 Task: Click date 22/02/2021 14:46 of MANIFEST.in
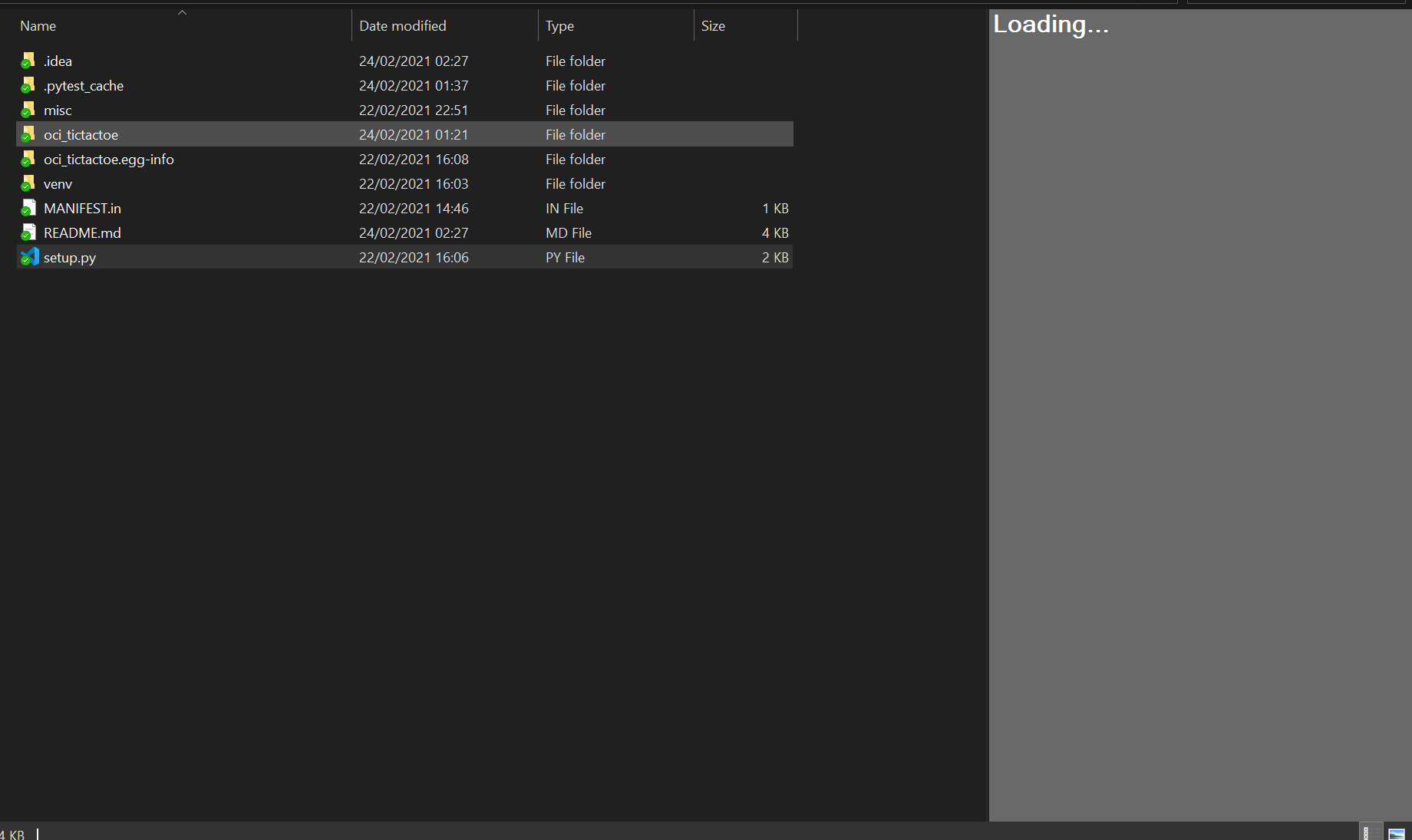(414, 208)
